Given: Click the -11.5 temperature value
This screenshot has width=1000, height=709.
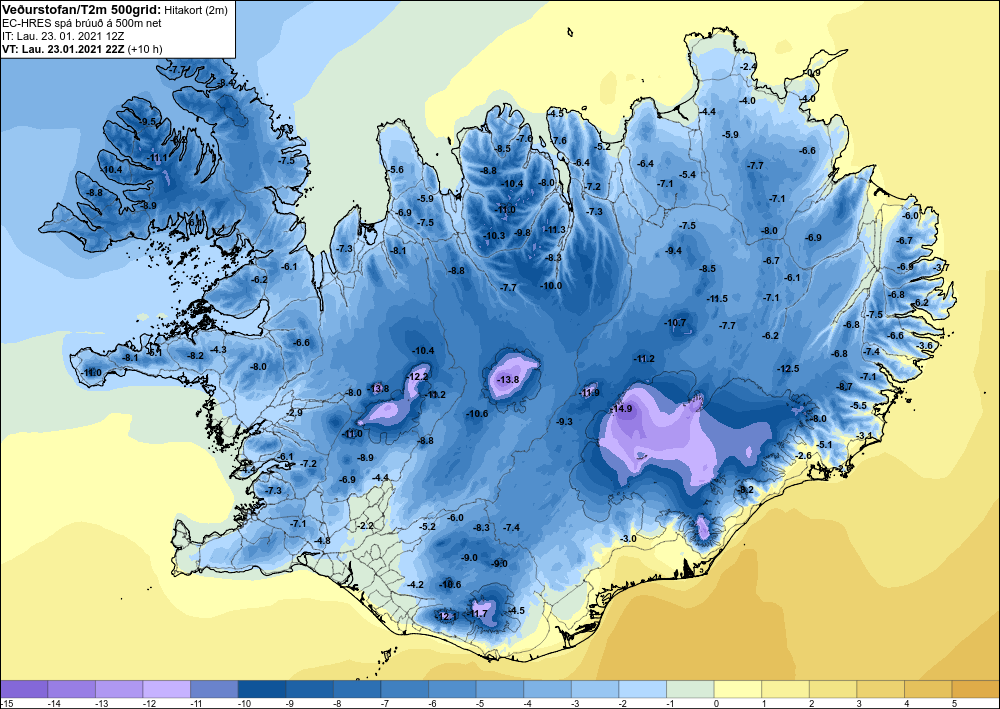Looking at the screenshot, I should click(717, 298).
